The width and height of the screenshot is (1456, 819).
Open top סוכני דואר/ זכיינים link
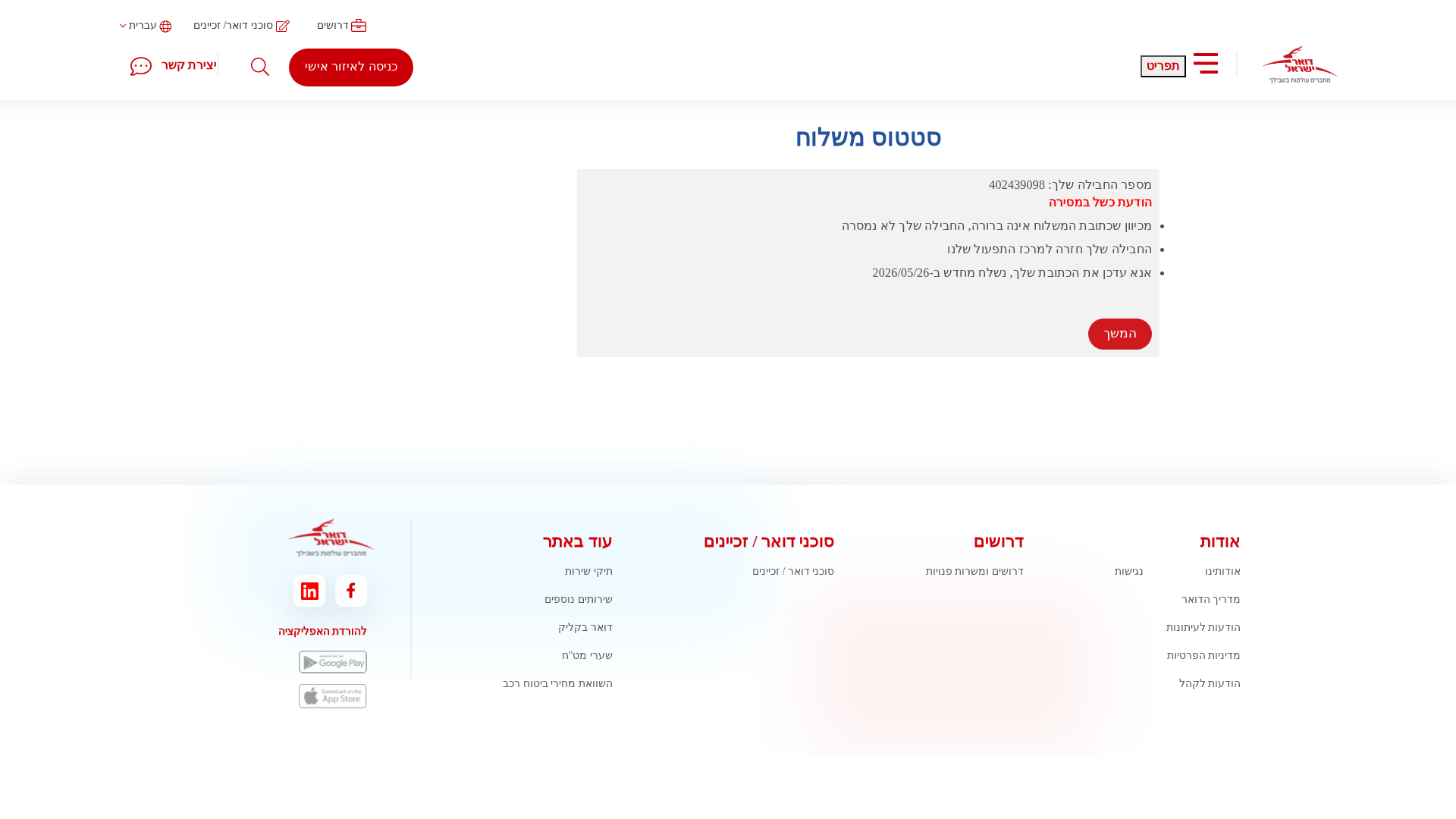pyautogui.click(x=233, y=26)
